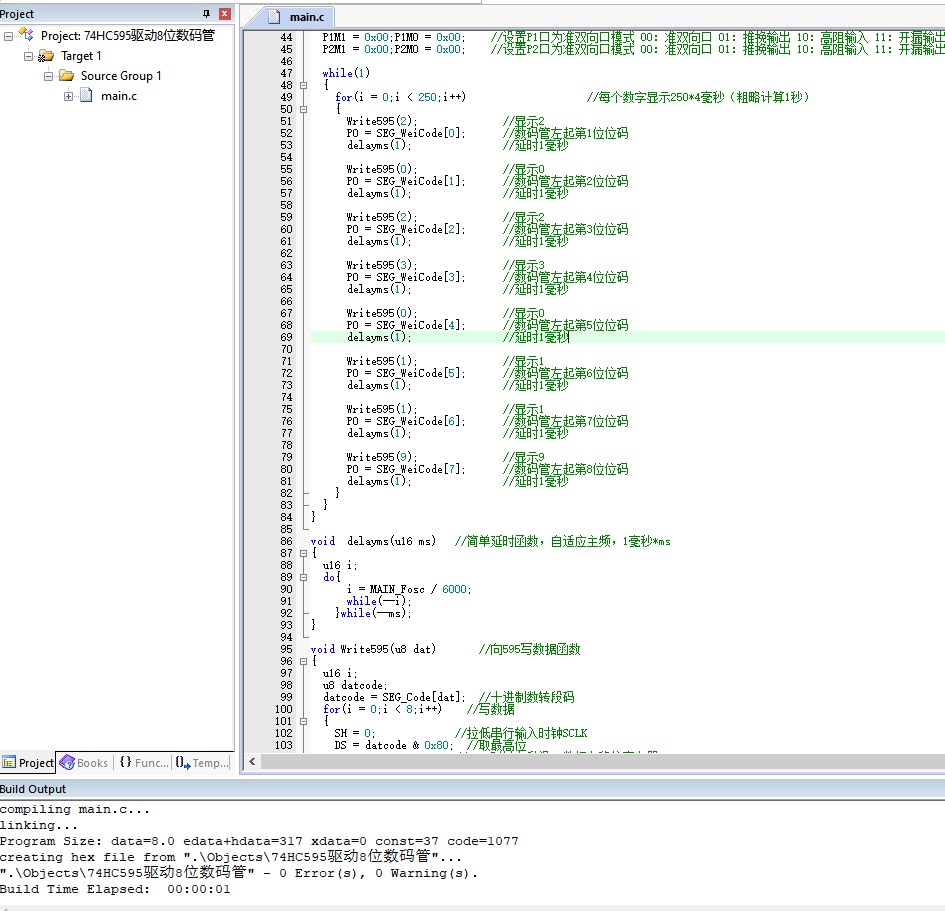945x911 pixels.
Task: Fold the while(1) block at line 48
Action: (303, 85)
